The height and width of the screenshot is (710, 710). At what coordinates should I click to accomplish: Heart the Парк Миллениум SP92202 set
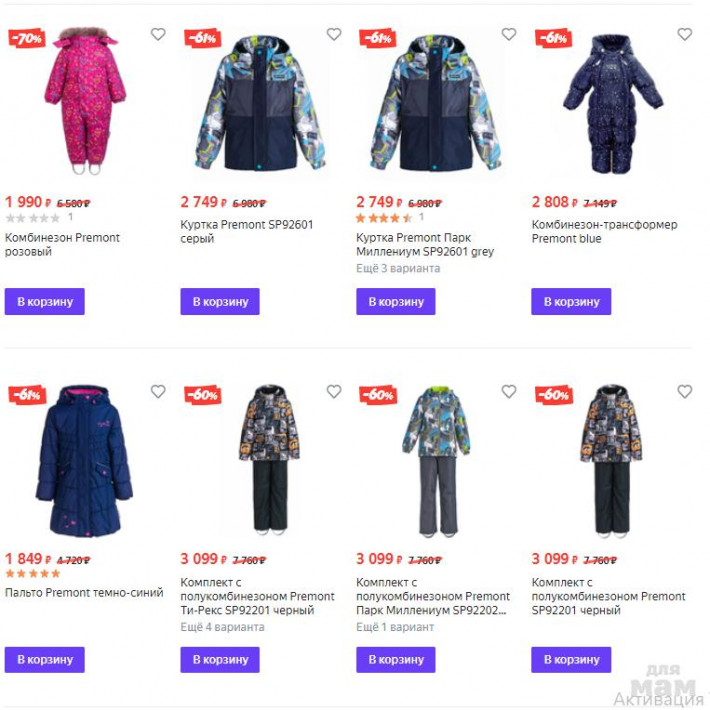509,391
